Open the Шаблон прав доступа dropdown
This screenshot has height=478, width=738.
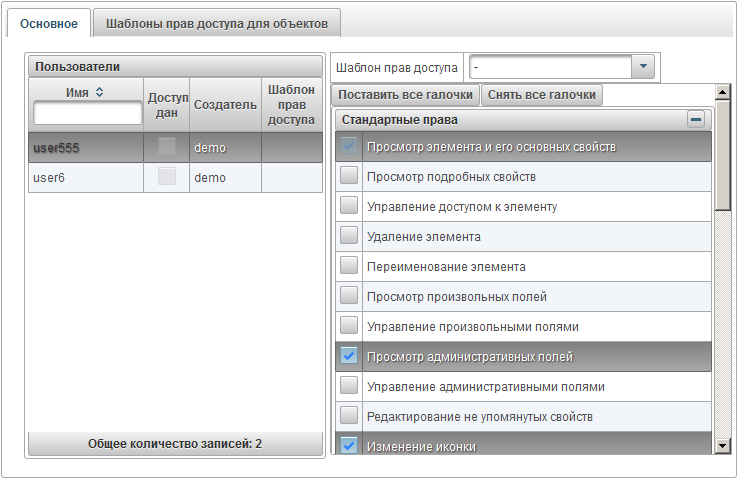click(643, 67)
